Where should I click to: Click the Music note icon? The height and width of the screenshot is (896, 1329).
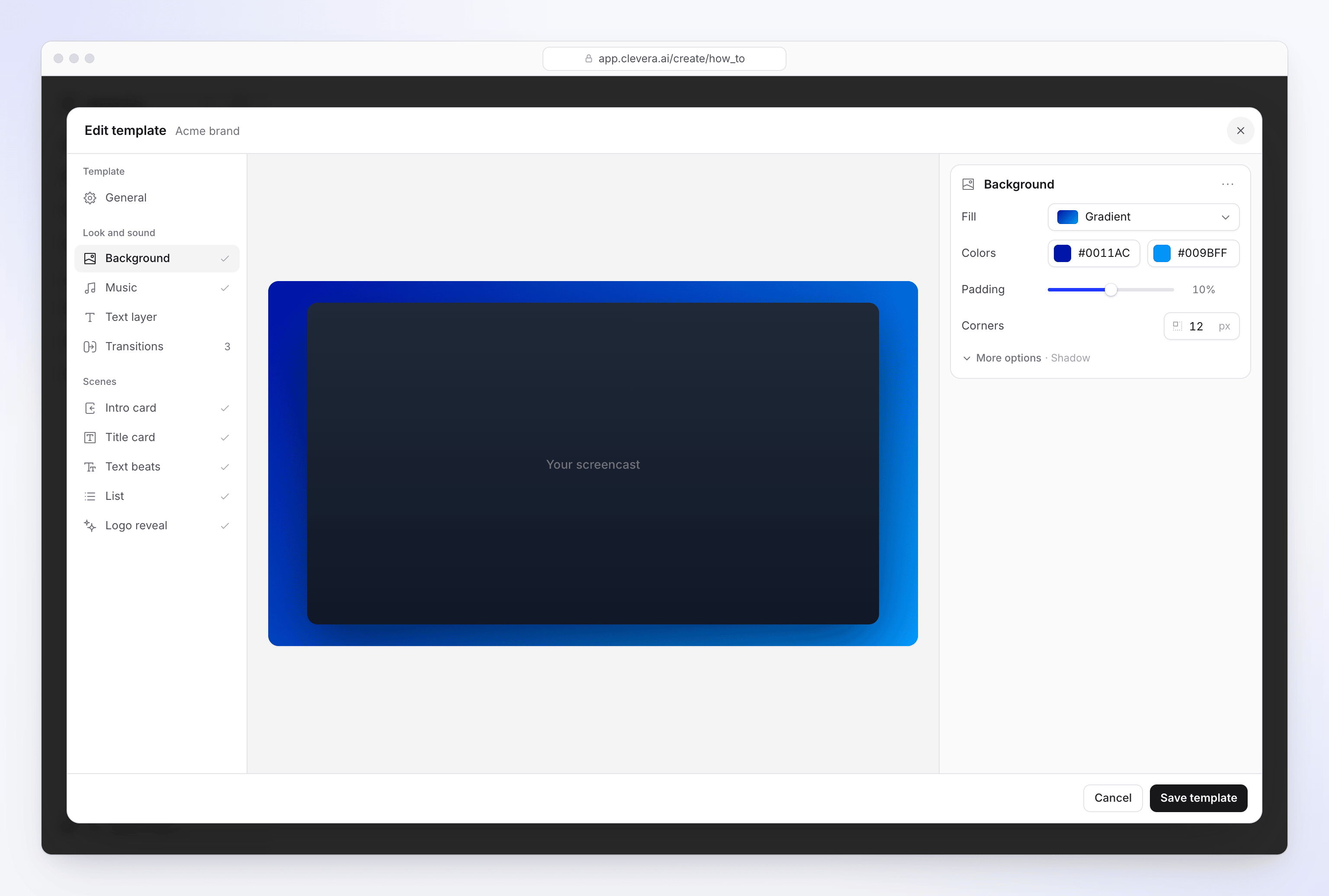click(90, 288)
